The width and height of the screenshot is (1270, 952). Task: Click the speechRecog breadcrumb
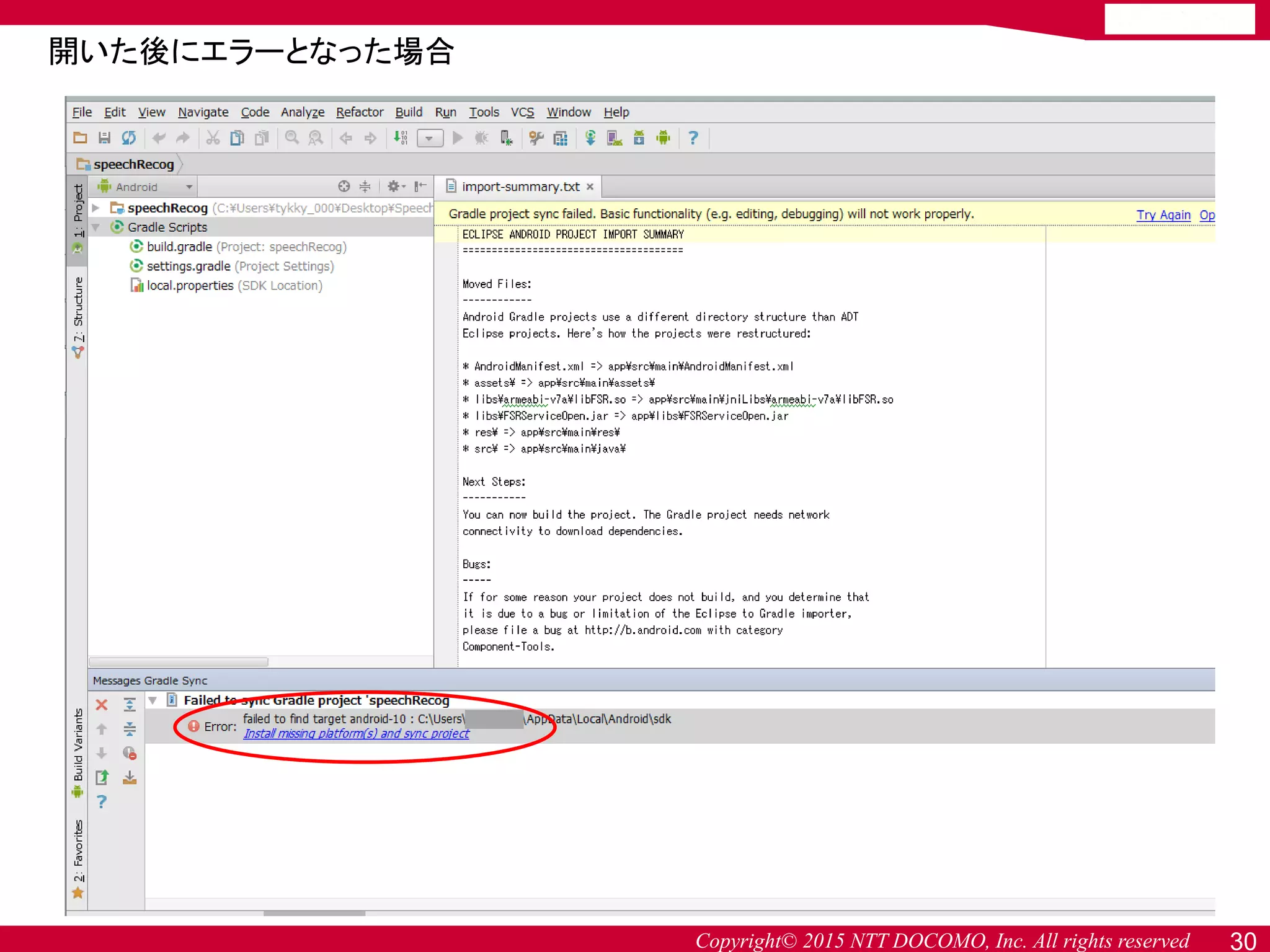[126, 164]
